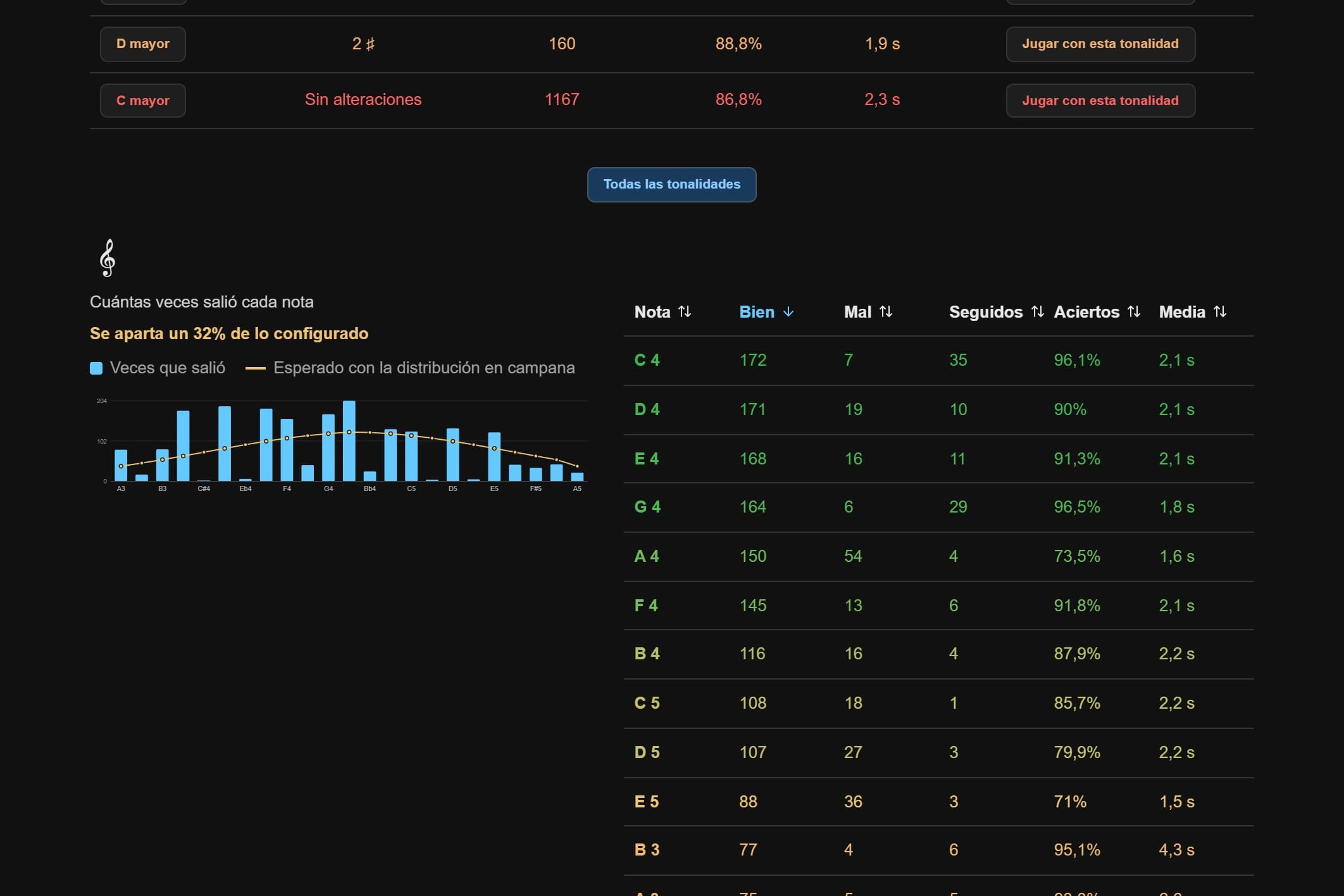Sort the table by Media column

coord(1193,312)
